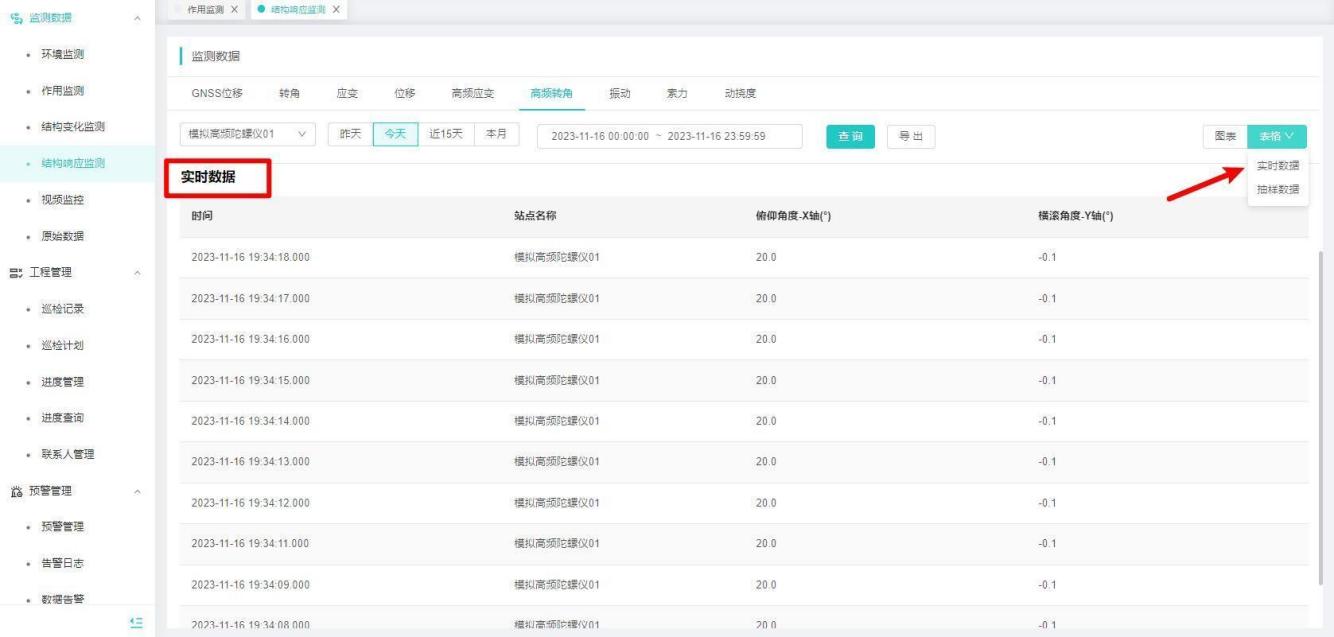Open the 模拟高频陀螺仪01 device dropdown

pos(247,135)
